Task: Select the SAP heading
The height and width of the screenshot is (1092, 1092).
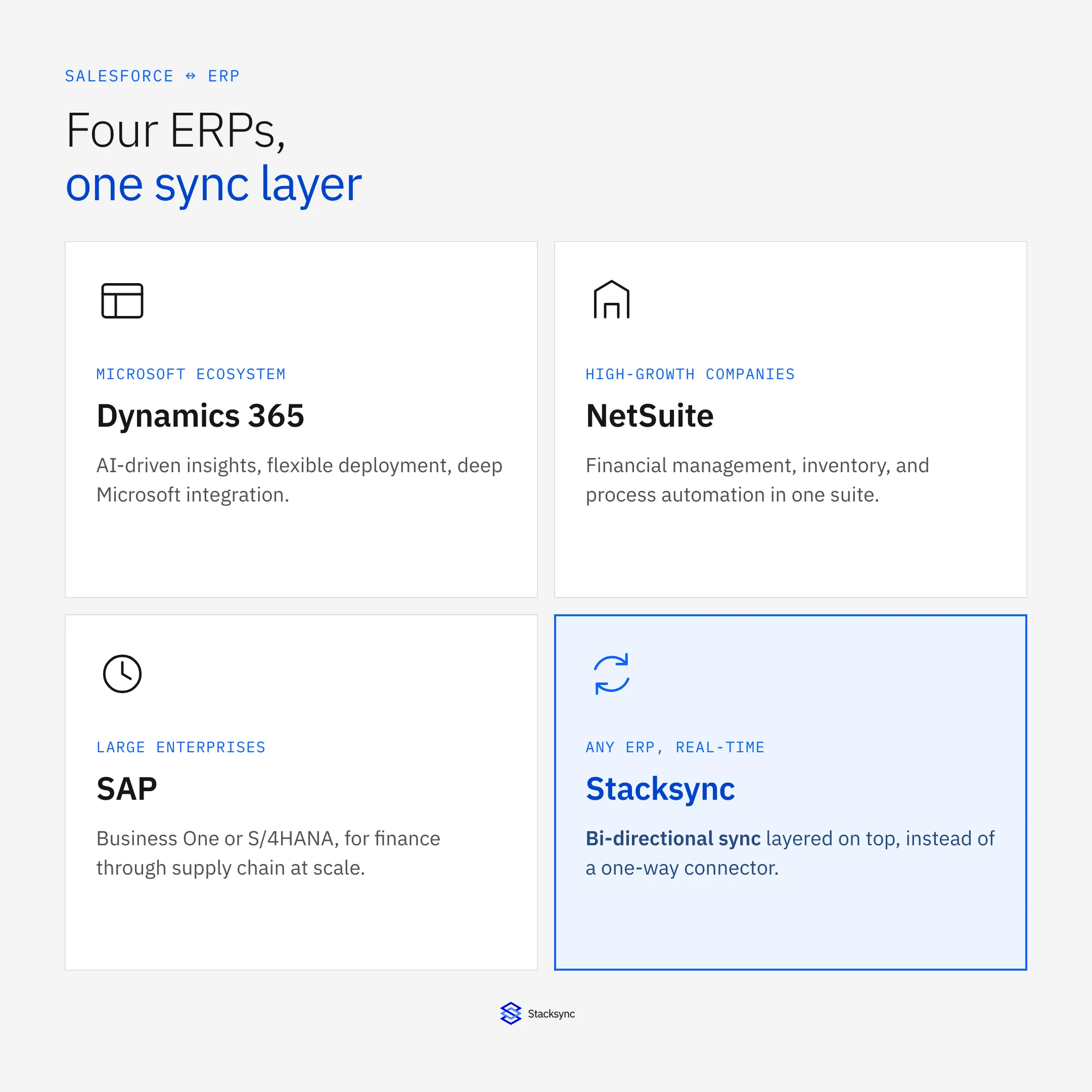Action: pos(126,789)
